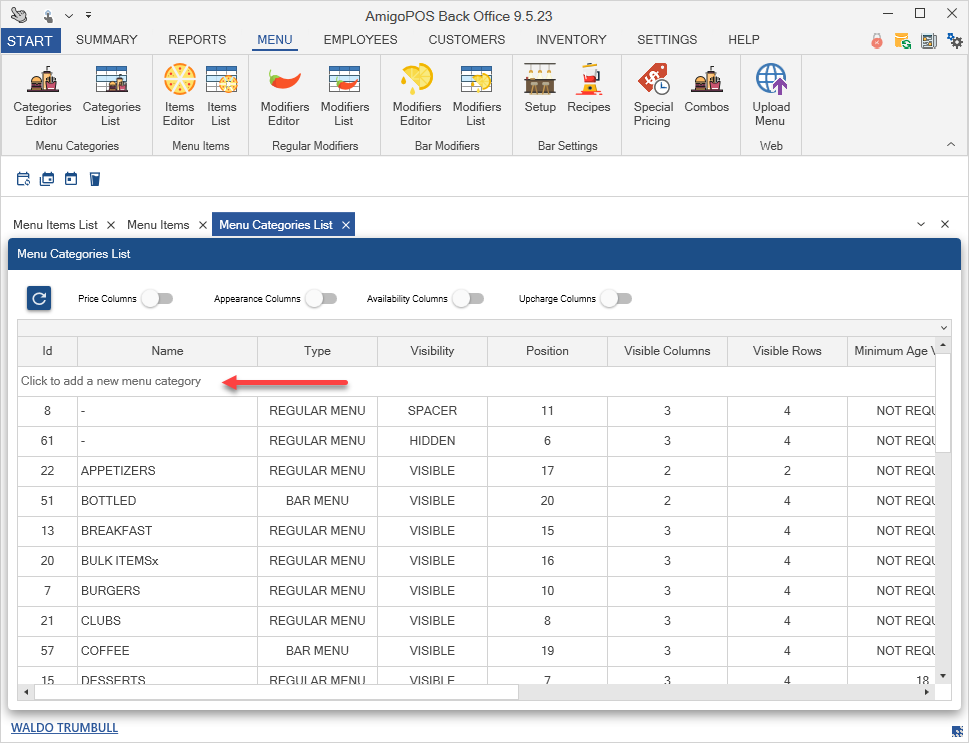Image resolution: width=969 pixels, height=743 pixels.
Task: Open the tab list dropdown arrow
Action: click(x=921, y=225)
